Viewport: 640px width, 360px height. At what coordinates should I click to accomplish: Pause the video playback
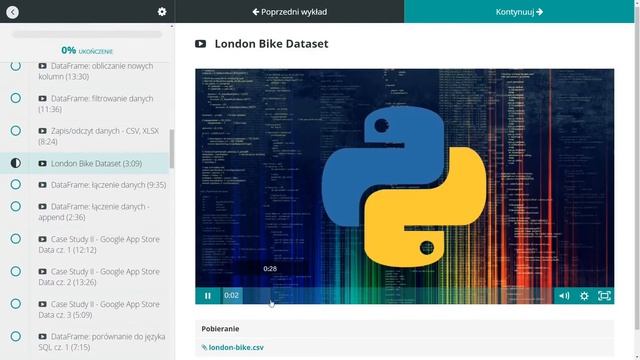pos(208,296)
